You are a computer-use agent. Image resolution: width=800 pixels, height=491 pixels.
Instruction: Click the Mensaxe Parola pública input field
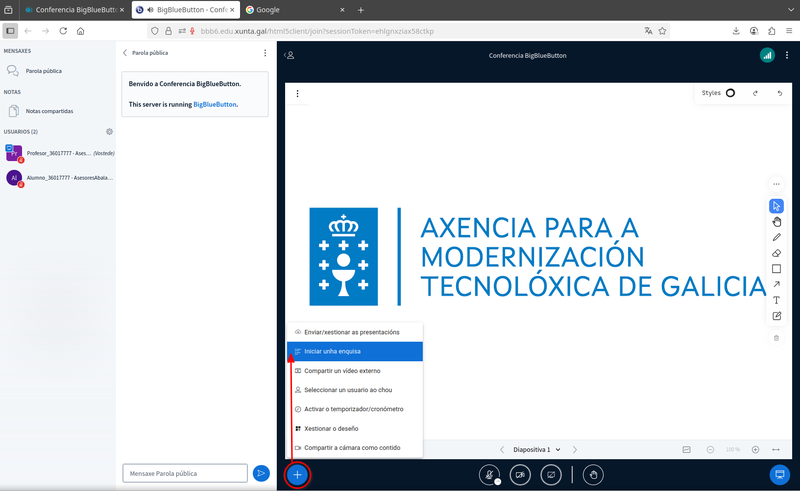[184, 473]
